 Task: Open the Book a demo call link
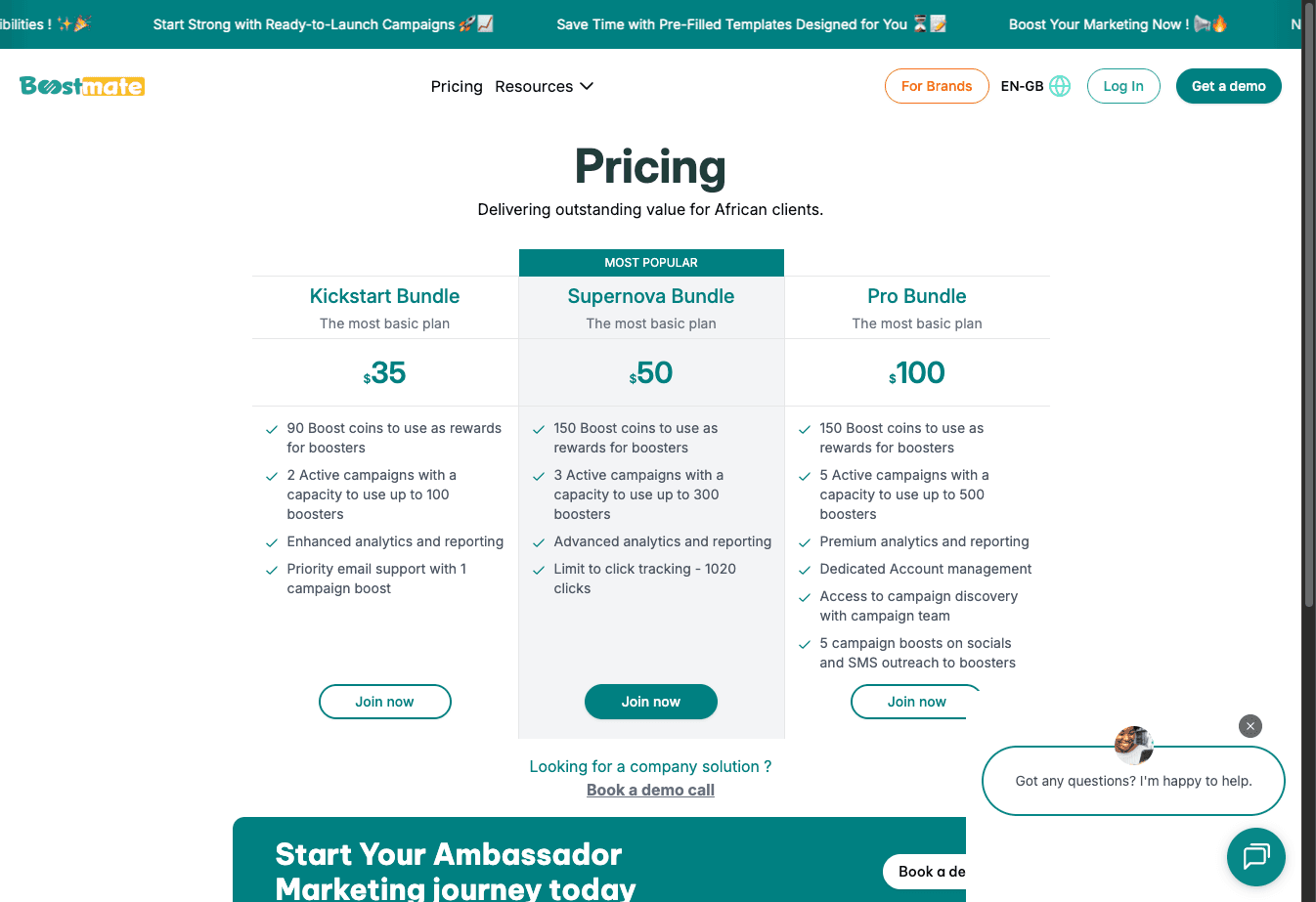pos(650,790)
